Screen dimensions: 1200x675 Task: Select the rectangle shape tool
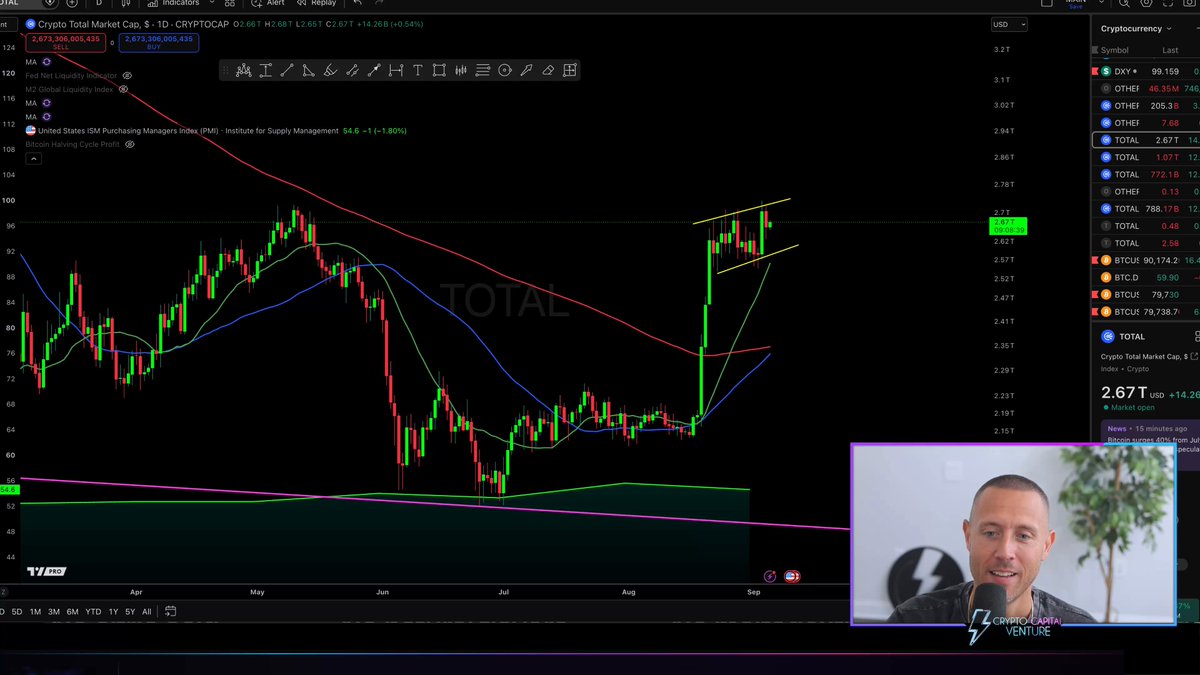(439, 70)
